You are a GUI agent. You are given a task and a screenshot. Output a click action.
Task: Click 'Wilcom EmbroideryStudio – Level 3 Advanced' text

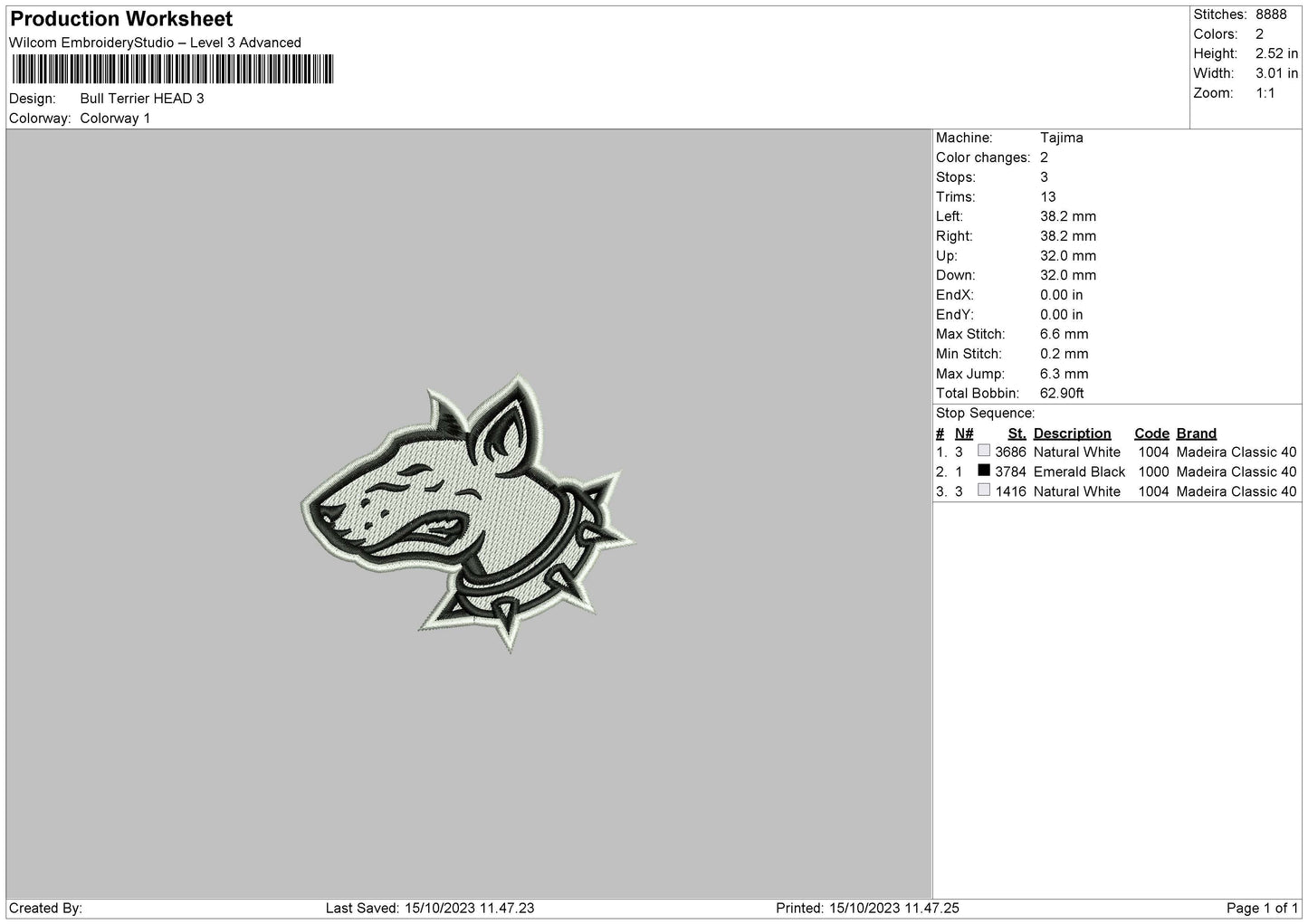point(155,43)
